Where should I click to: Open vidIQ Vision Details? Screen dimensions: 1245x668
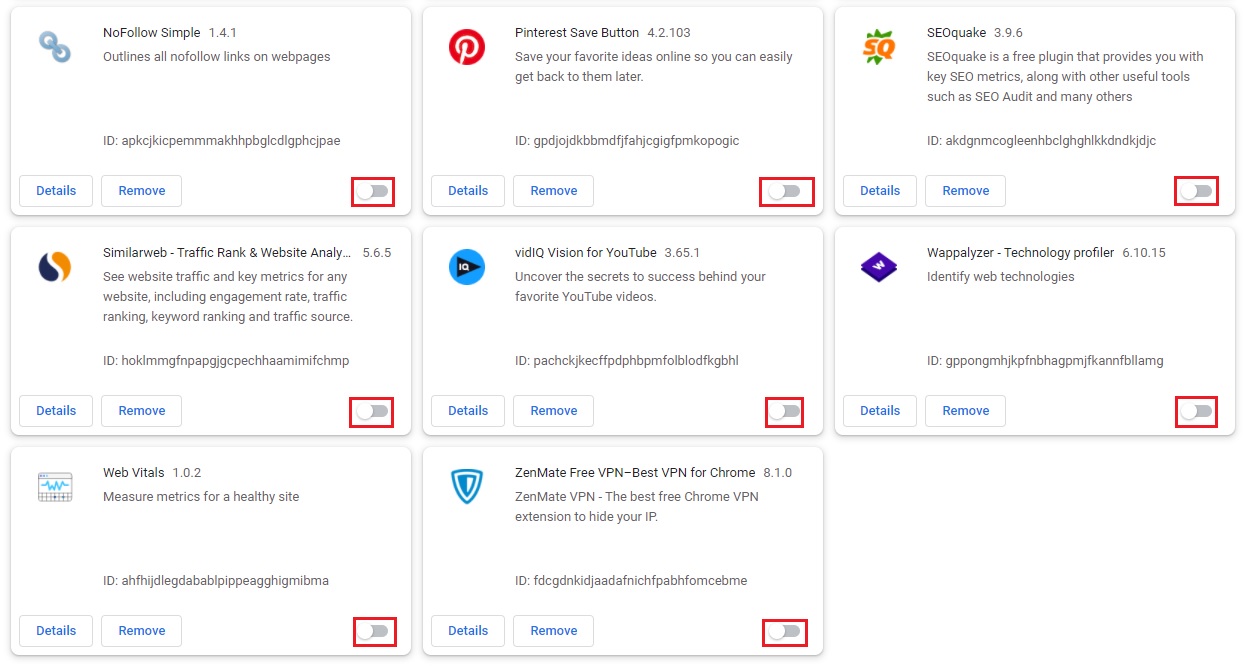tap(468, 411)
